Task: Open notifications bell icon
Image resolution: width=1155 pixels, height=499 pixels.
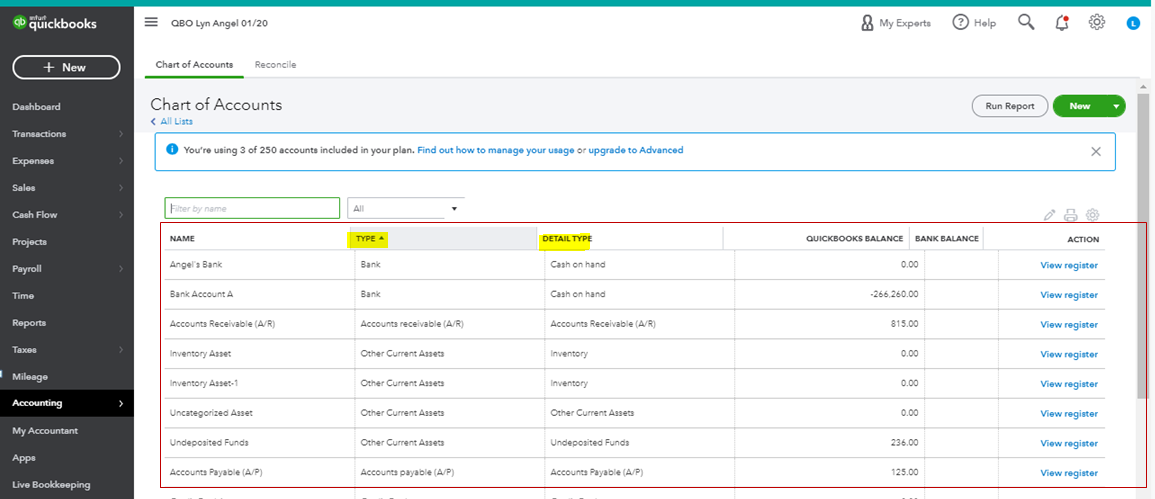Action: click(x=1062, y=23)
